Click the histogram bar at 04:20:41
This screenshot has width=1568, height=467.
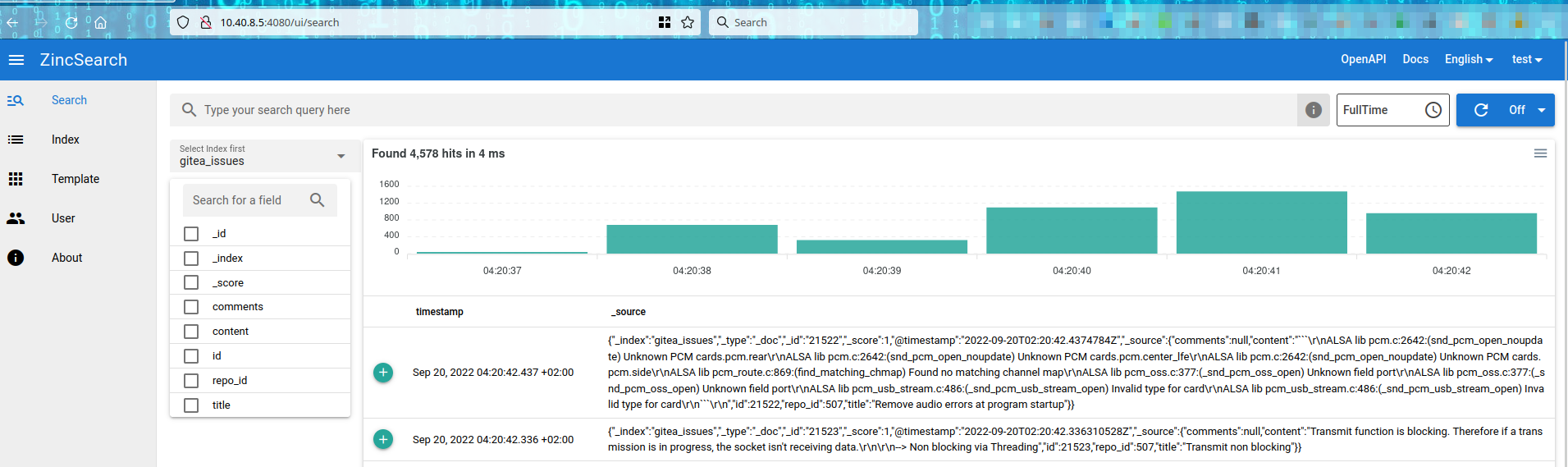1262,222
